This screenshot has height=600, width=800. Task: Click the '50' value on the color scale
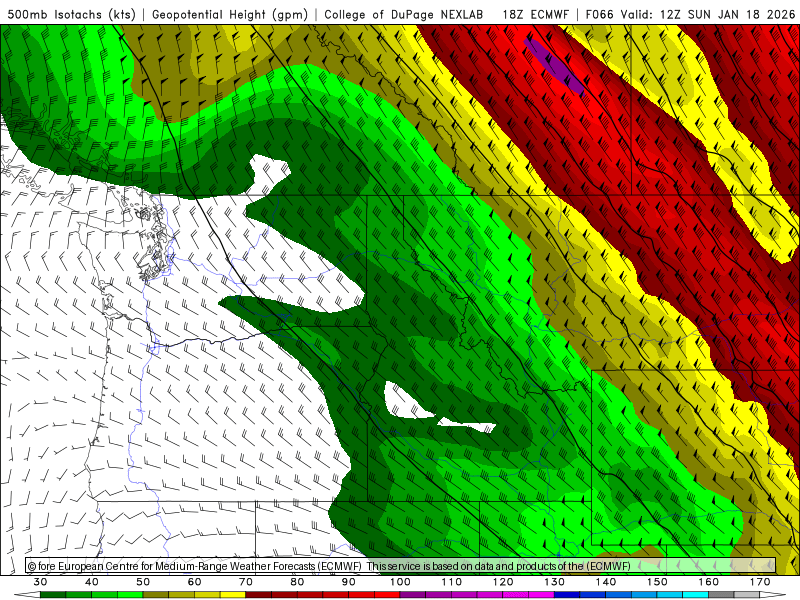[143, 582]
